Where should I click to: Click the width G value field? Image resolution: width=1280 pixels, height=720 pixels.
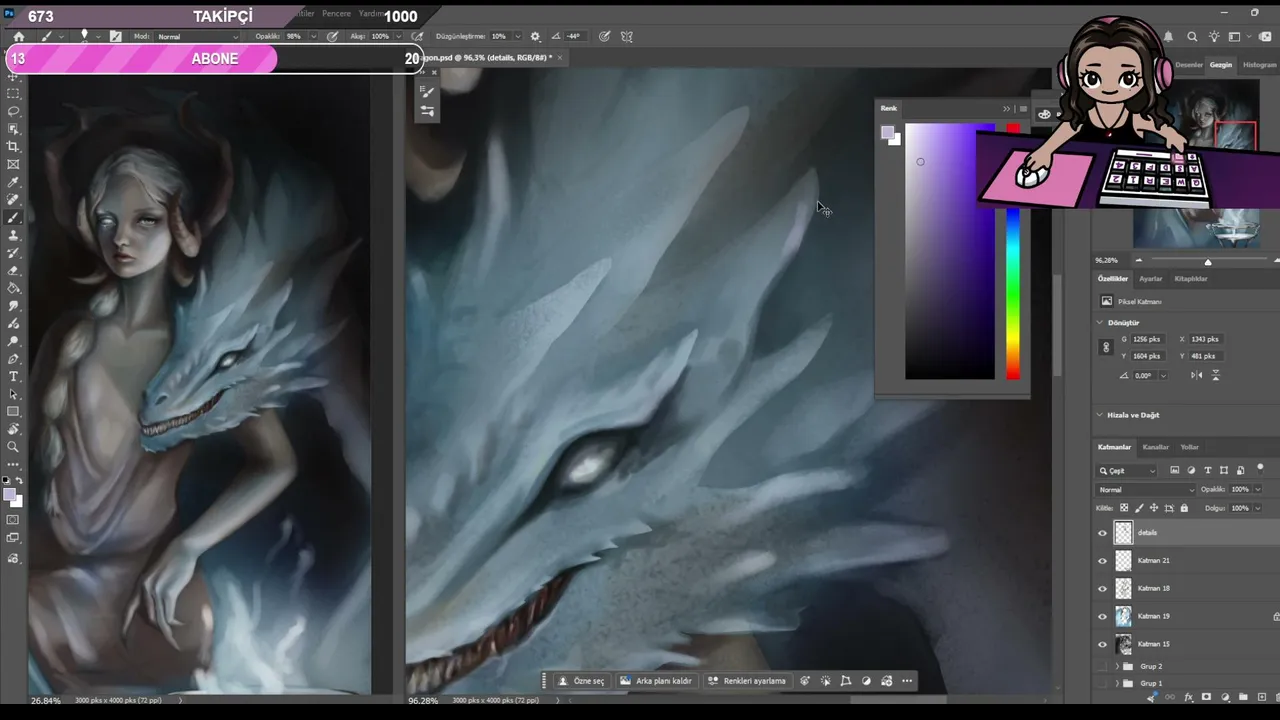tap(1147, 339)
